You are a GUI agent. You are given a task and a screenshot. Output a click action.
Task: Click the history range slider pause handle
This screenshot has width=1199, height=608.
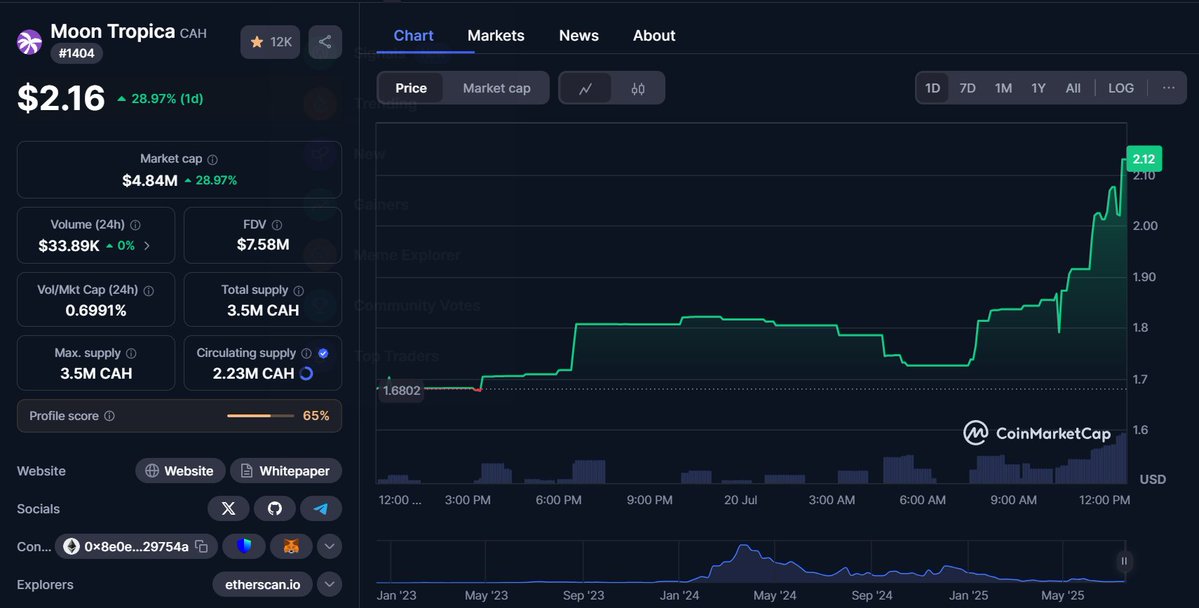pos(1124,561)
